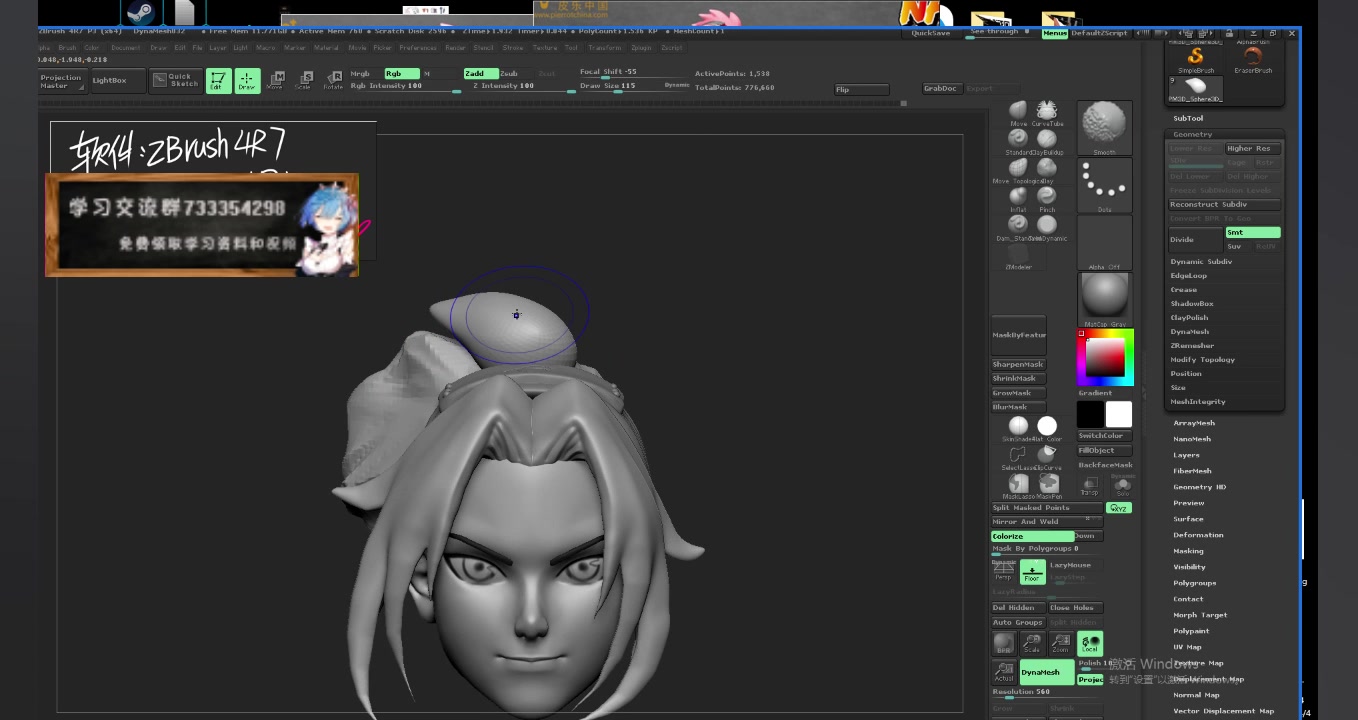Activate Scale transform mode
The height and width of the screenshot is (720, 1358).
[304, 81]
